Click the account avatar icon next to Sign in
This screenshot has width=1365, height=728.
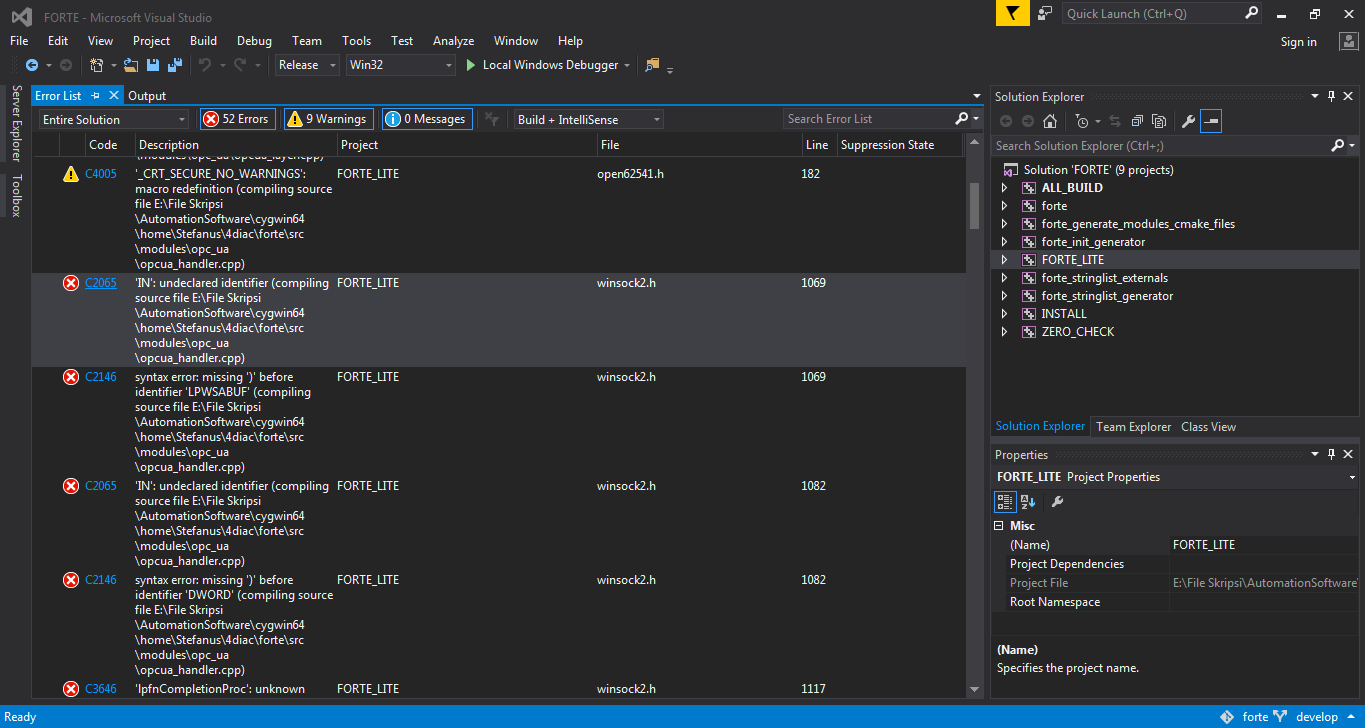[1348, 41]
